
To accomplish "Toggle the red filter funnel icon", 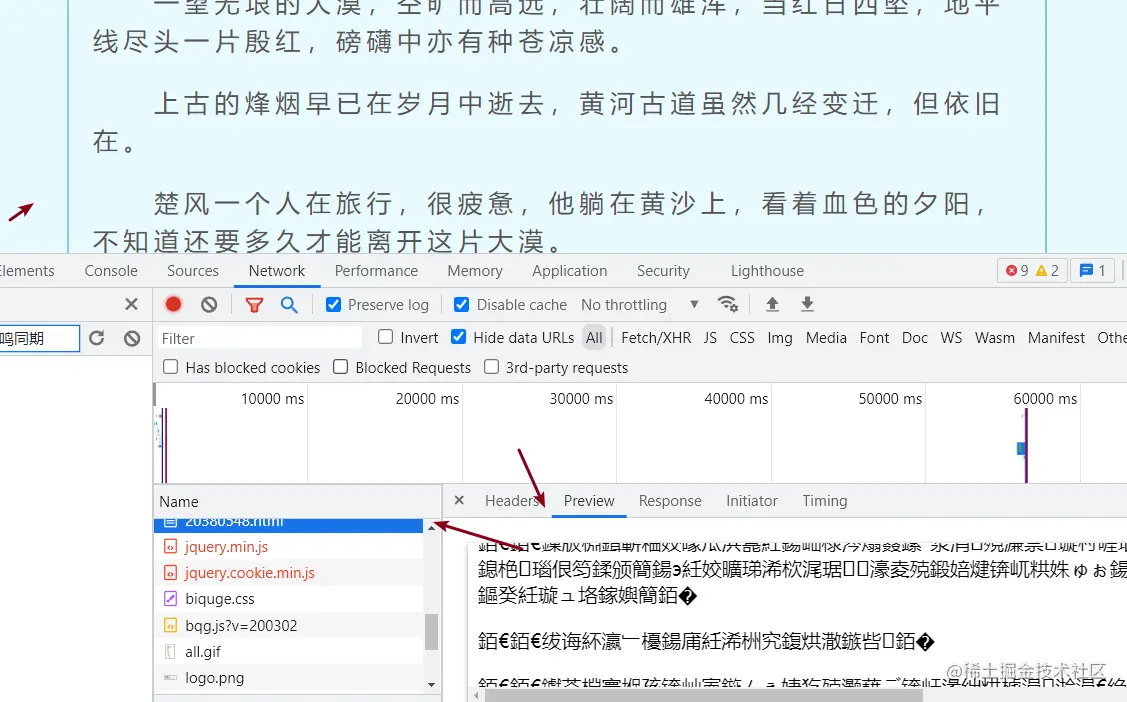I will coord(254,305).
